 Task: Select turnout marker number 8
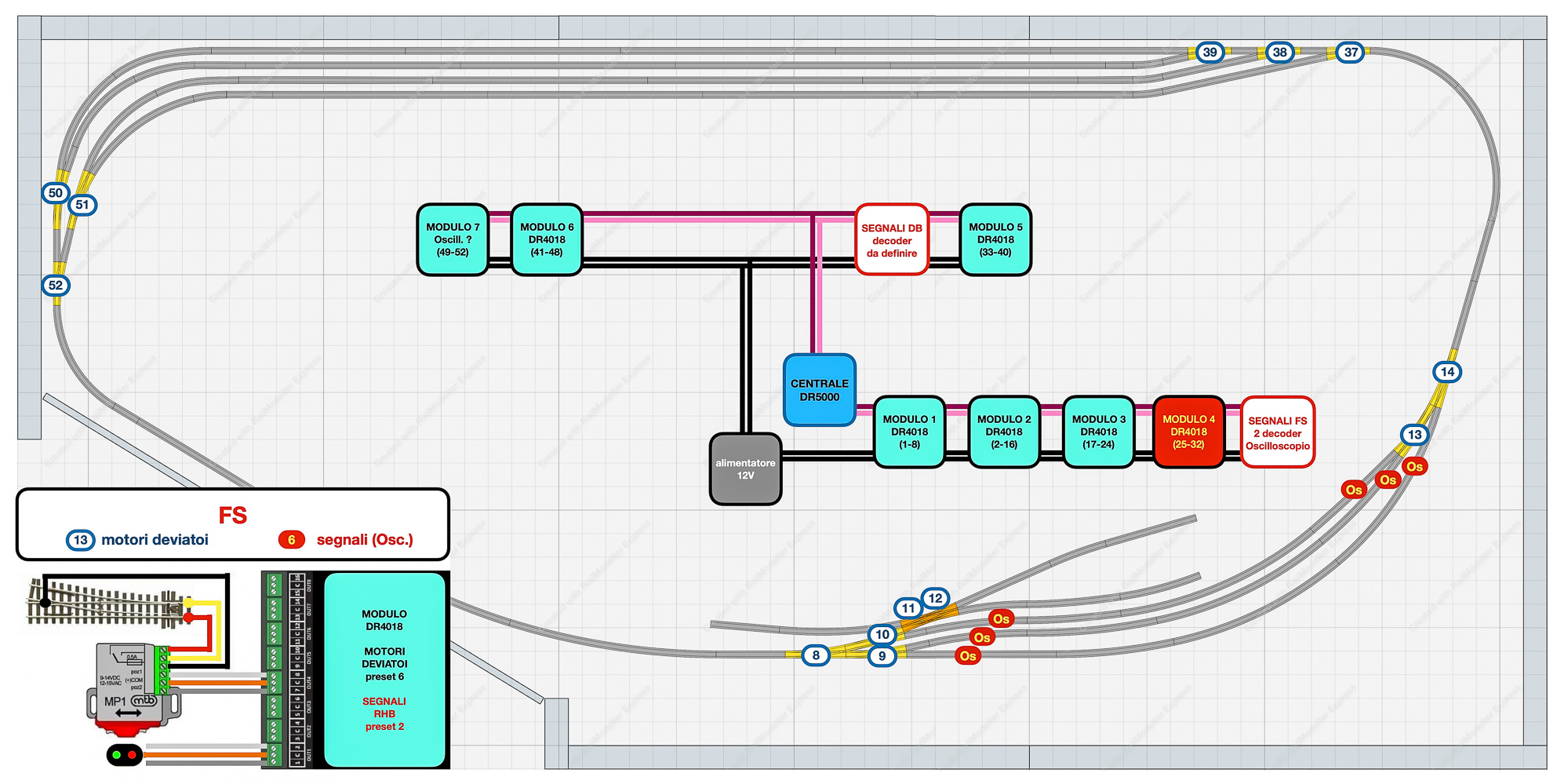coord(816,655)
